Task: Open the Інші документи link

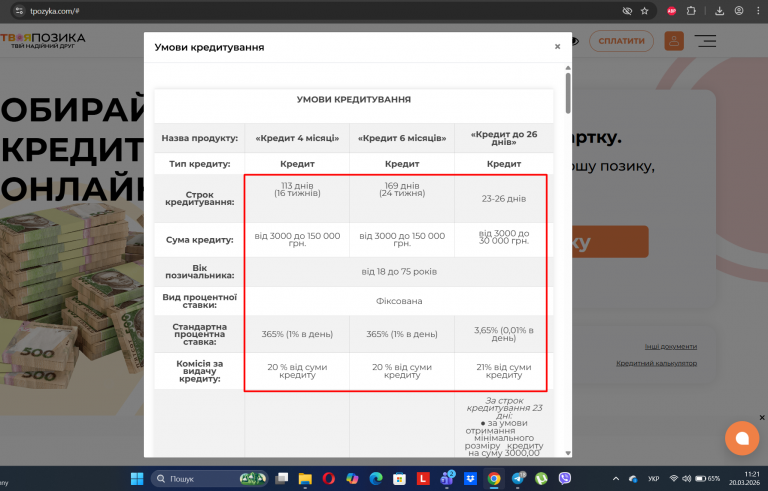Action: click(x=670, y=346)
